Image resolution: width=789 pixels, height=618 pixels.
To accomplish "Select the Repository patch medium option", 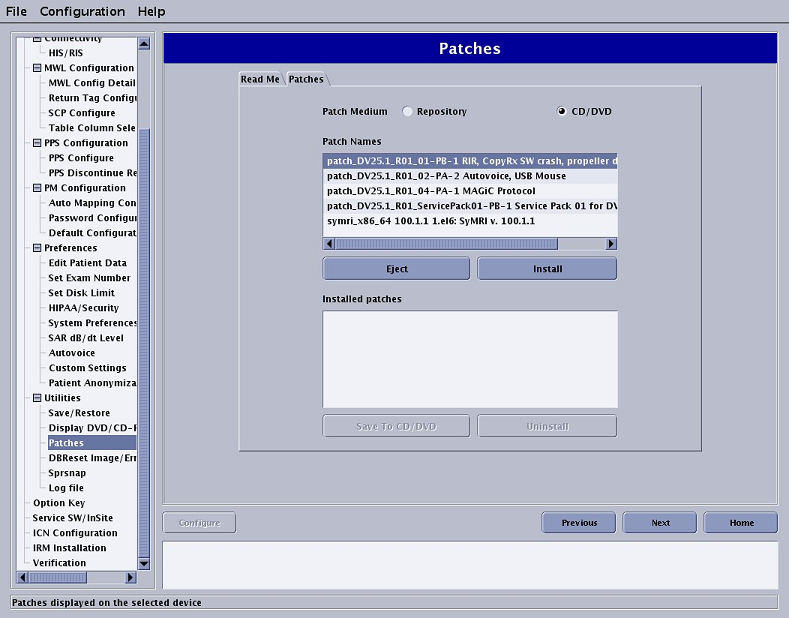I will point(408,112).
